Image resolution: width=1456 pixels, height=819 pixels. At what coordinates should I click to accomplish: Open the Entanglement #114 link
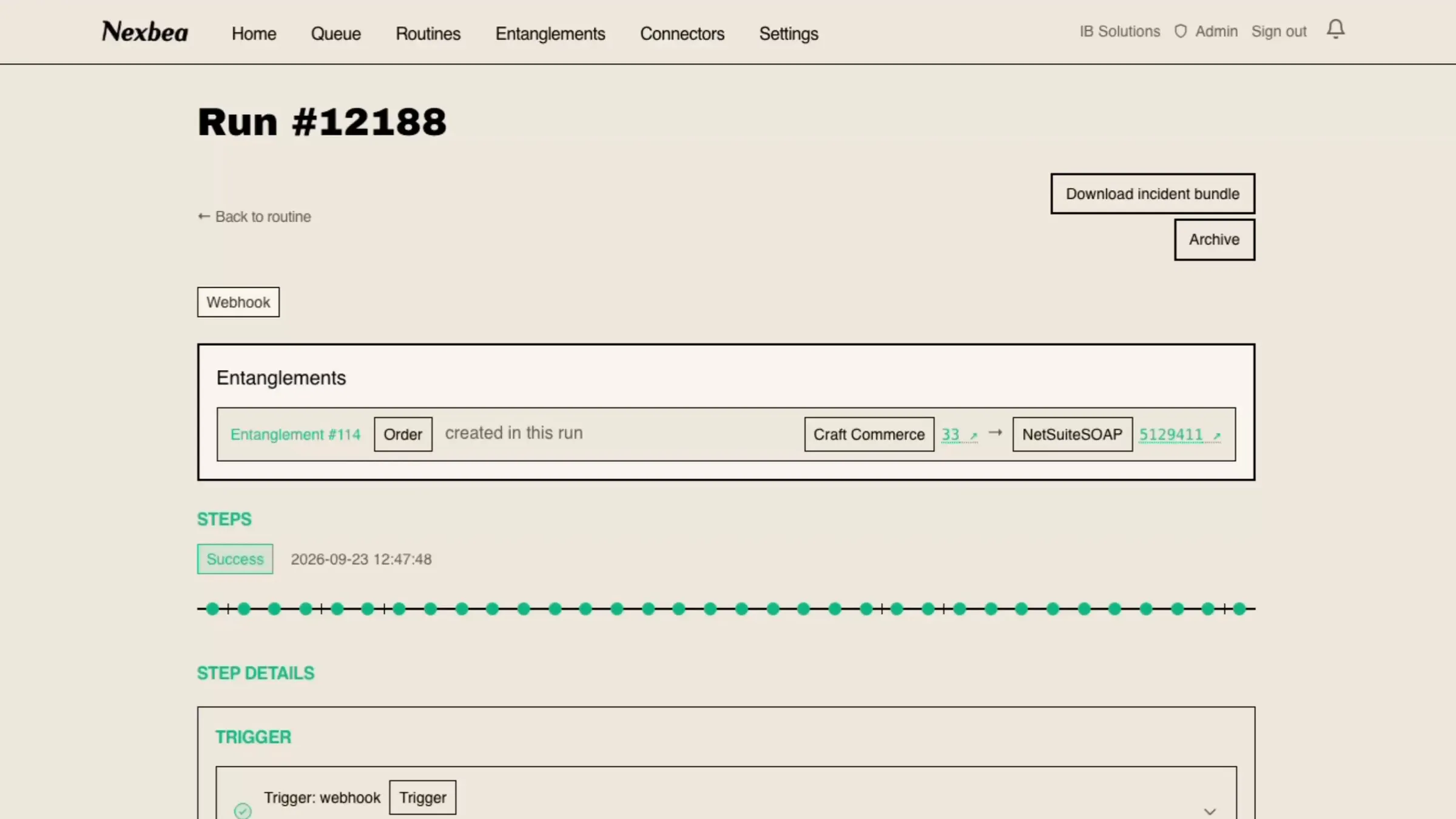pyautogui.click(x=295, y=434)
